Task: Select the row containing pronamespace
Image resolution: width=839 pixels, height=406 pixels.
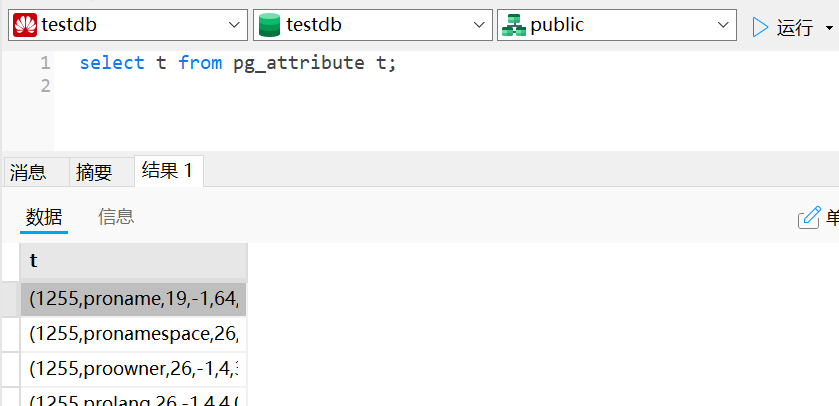Action: (137, 333)
